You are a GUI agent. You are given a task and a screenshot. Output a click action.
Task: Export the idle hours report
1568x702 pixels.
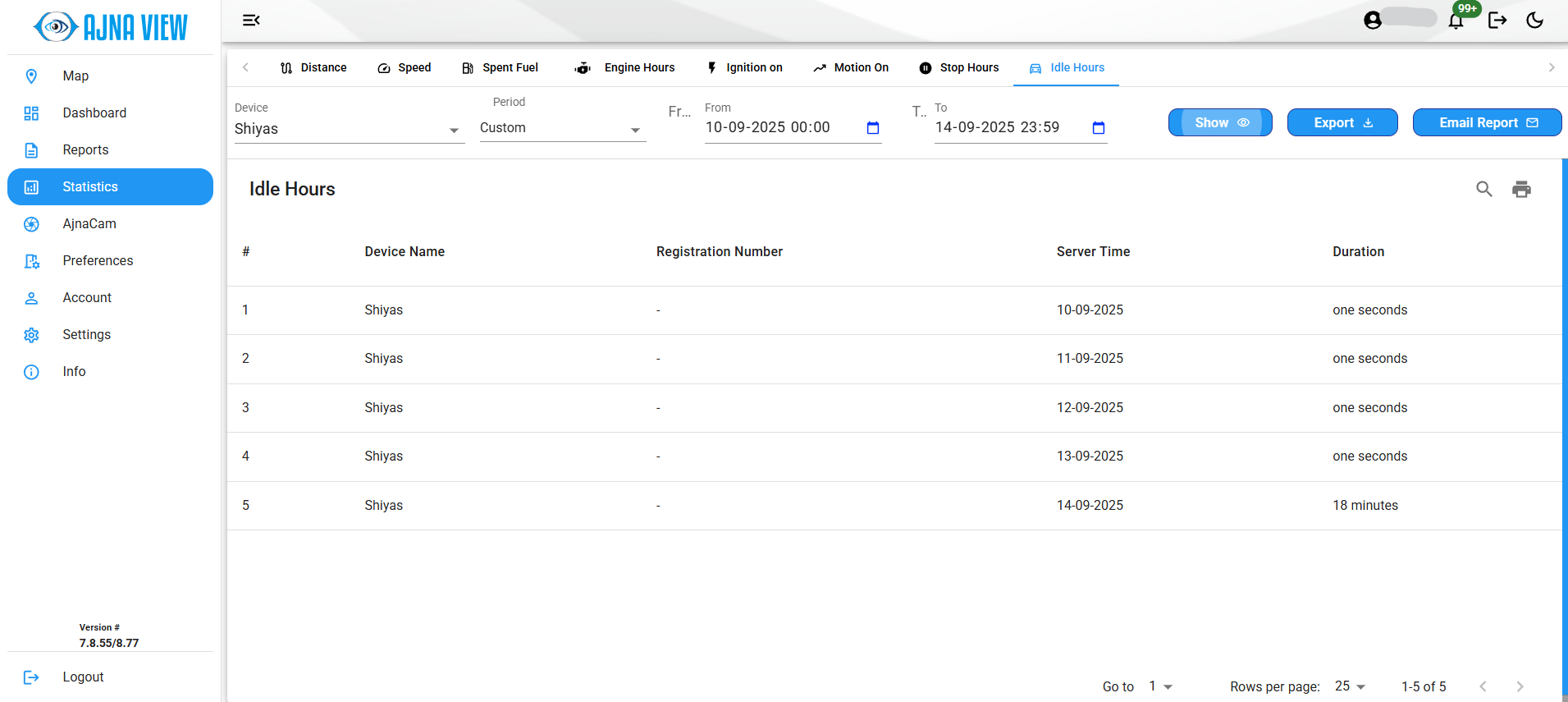point(1342,122)
